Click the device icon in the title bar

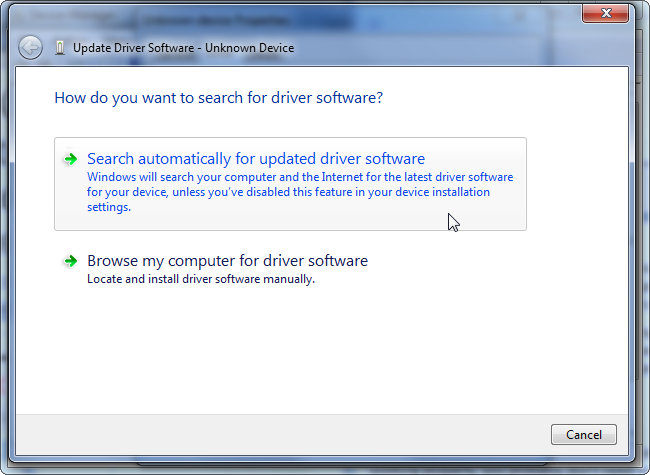pyautogui.click(x=61, y=47)
